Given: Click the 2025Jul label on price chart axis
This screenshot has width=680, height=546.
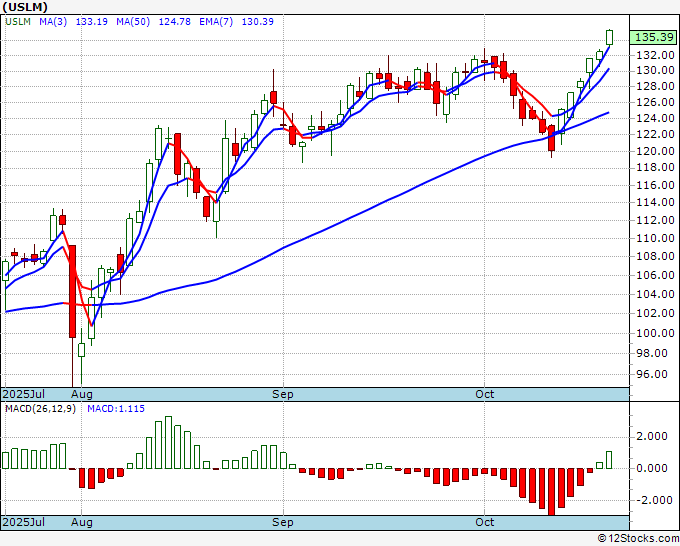Looking at the screenshot, I should (23, 394).
